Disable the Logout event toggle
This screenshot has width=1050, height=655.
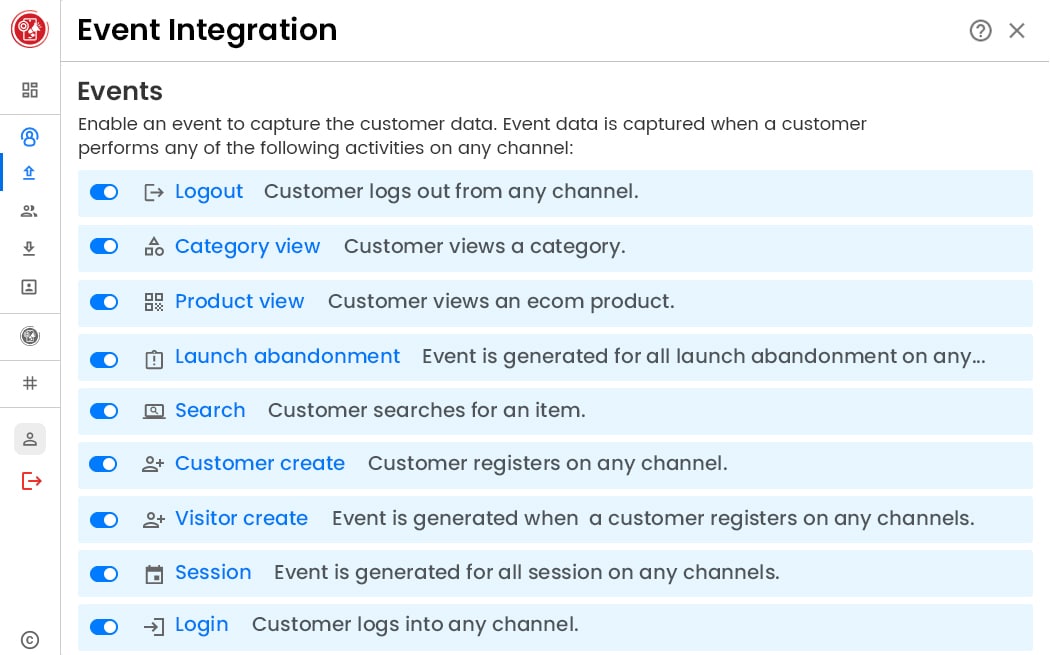[104, 192]
